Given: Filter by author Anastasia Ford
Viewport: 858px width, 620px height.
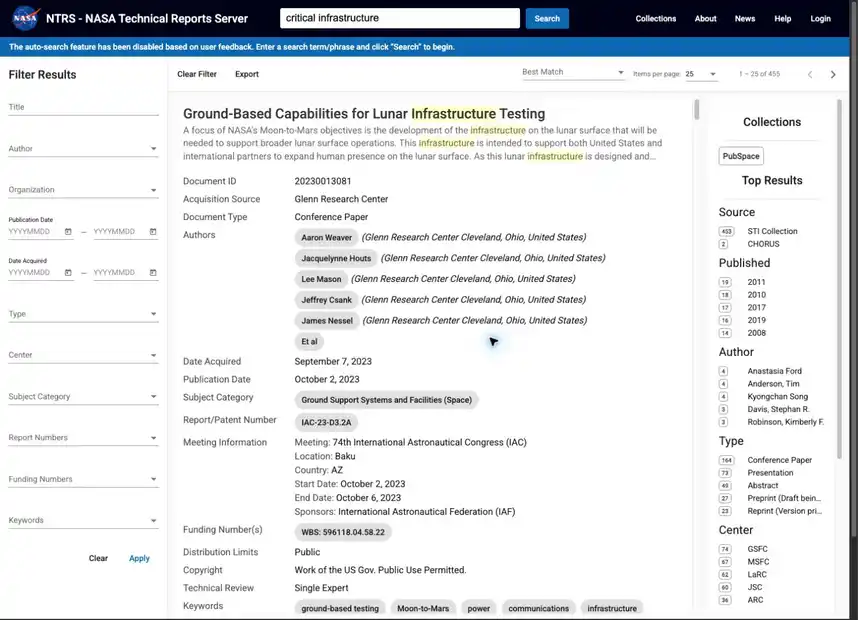Looking at the screenshot, I should [x=774, y=371].
